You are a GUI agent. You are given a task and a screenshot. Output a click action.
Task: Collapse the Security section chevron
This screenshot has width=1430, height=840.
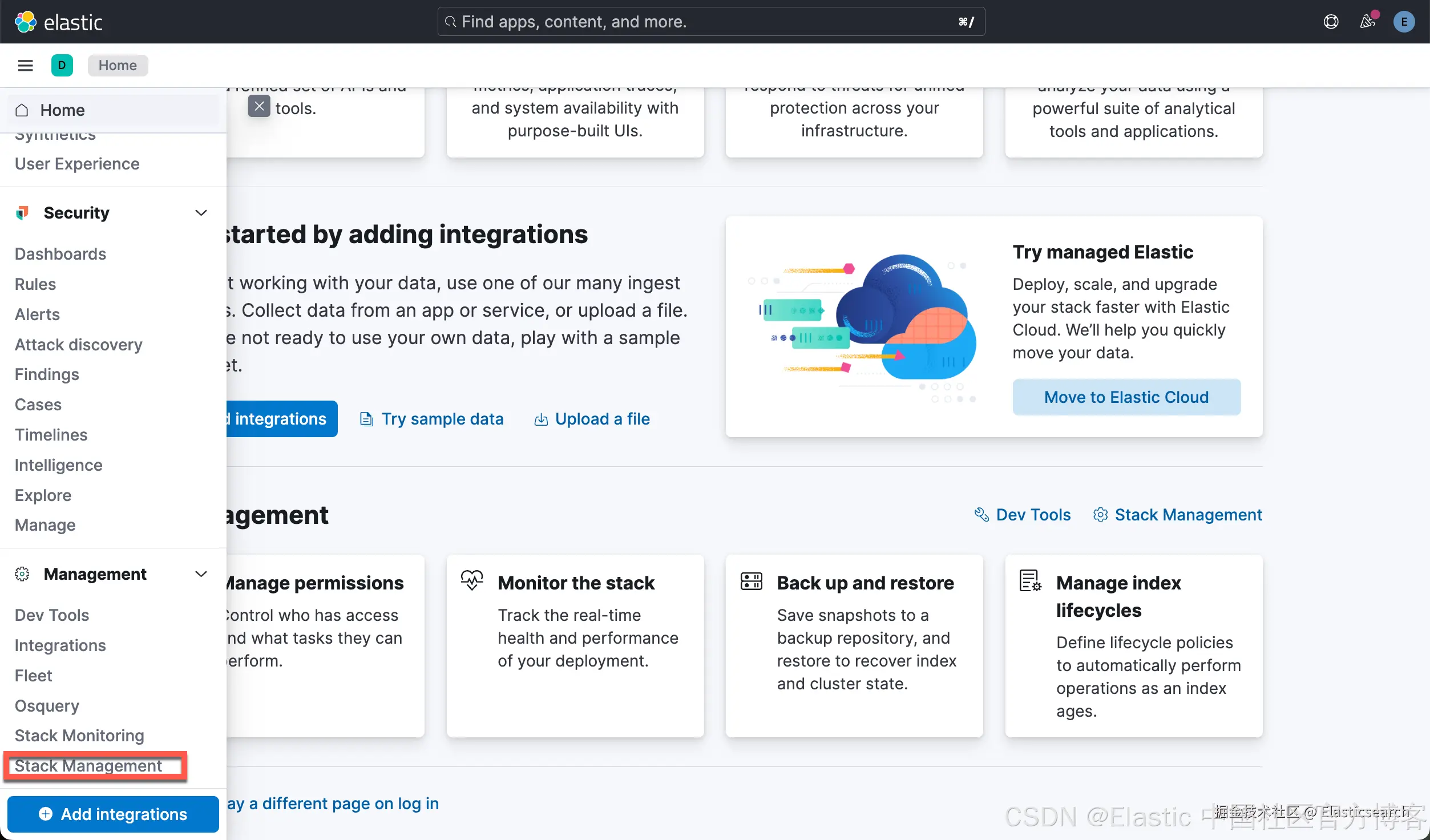click(201, 213)
